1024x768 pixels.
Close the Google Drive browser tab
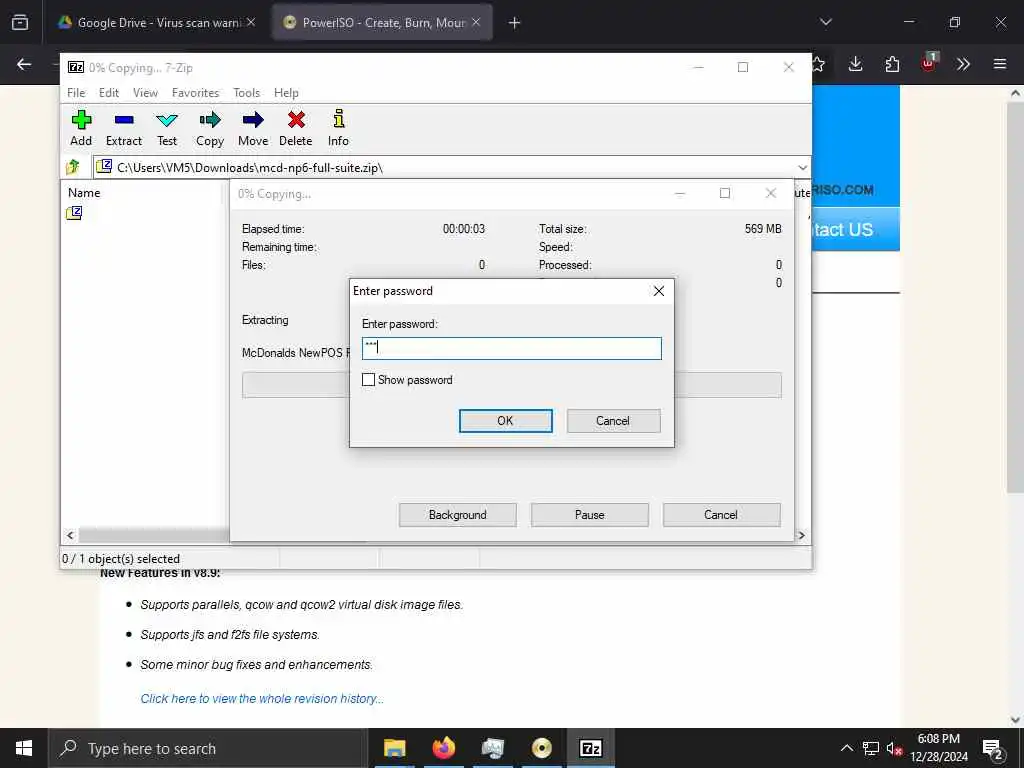[251, 22]
